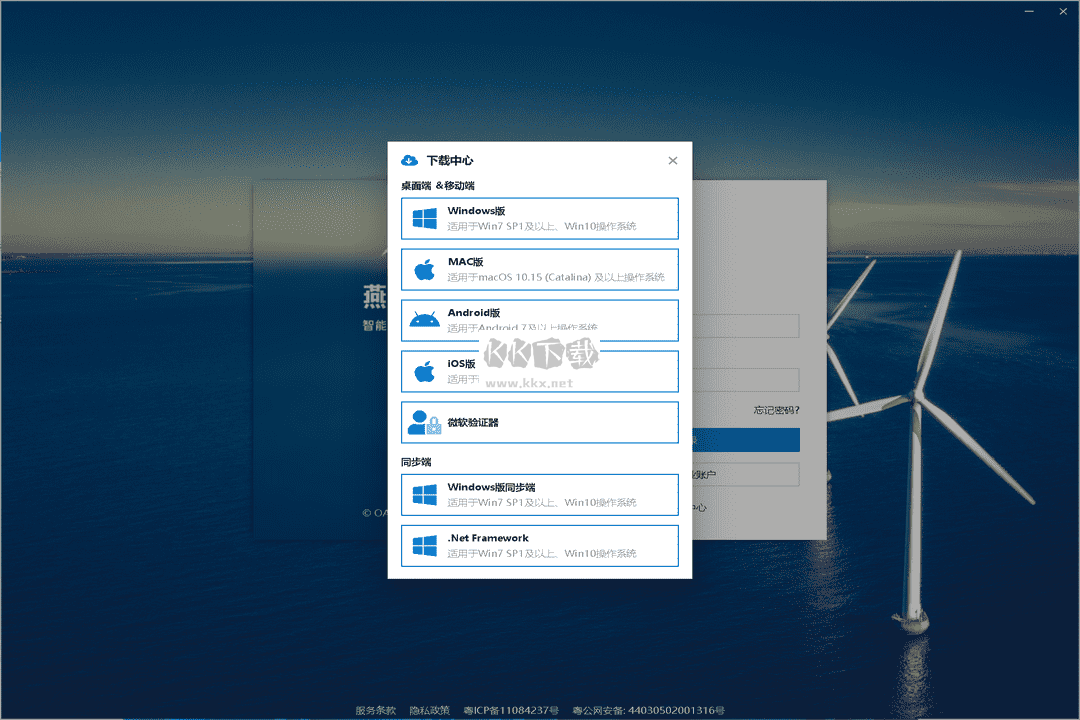The width and height of the screenshot is (1080, 720).
Task: Open the 隐私政策 footer link
Action: pyautogui.click(x=430, y=710)
